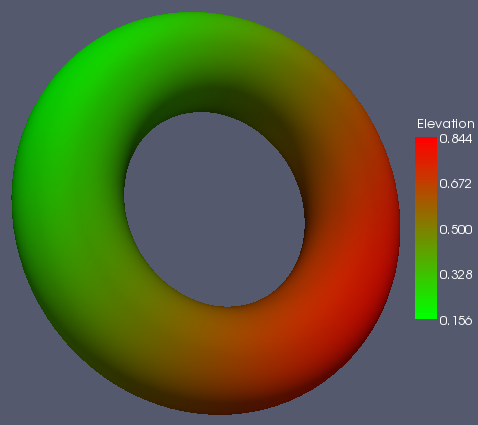Click the 0.156 legend value
The height and width of the screenshot is (425, 478).
click(x=456, y=320)
